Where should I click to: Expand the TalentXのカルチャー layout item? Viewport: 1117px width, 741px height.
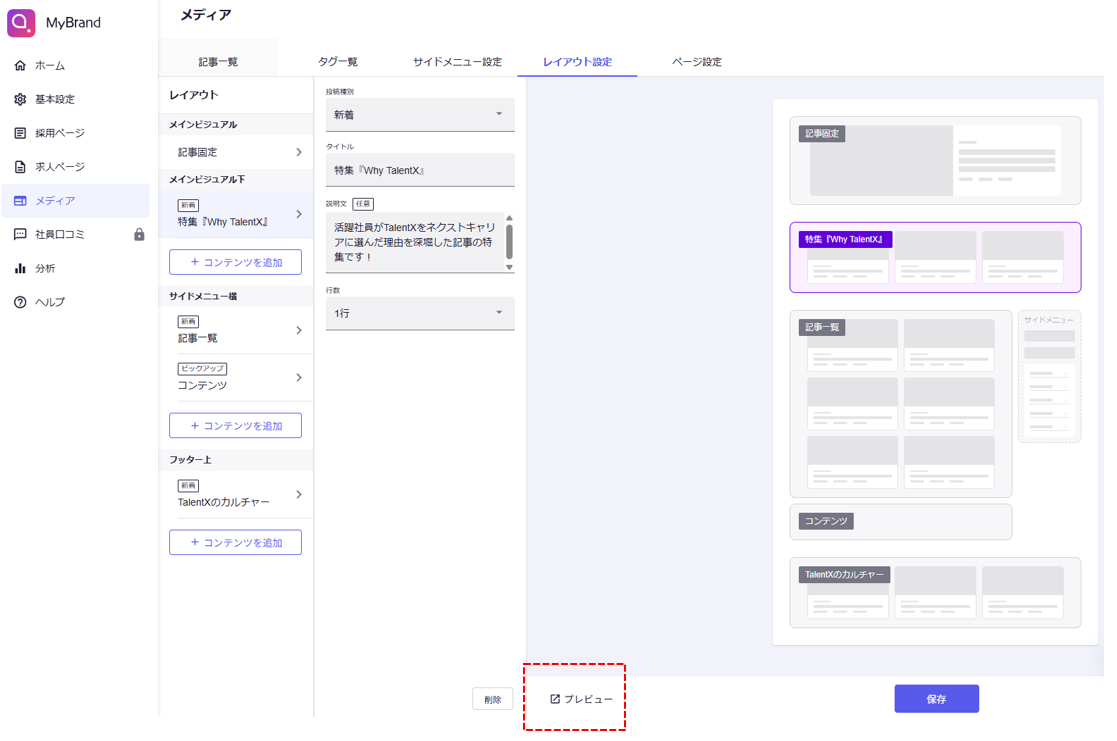[x=236, y=495]
